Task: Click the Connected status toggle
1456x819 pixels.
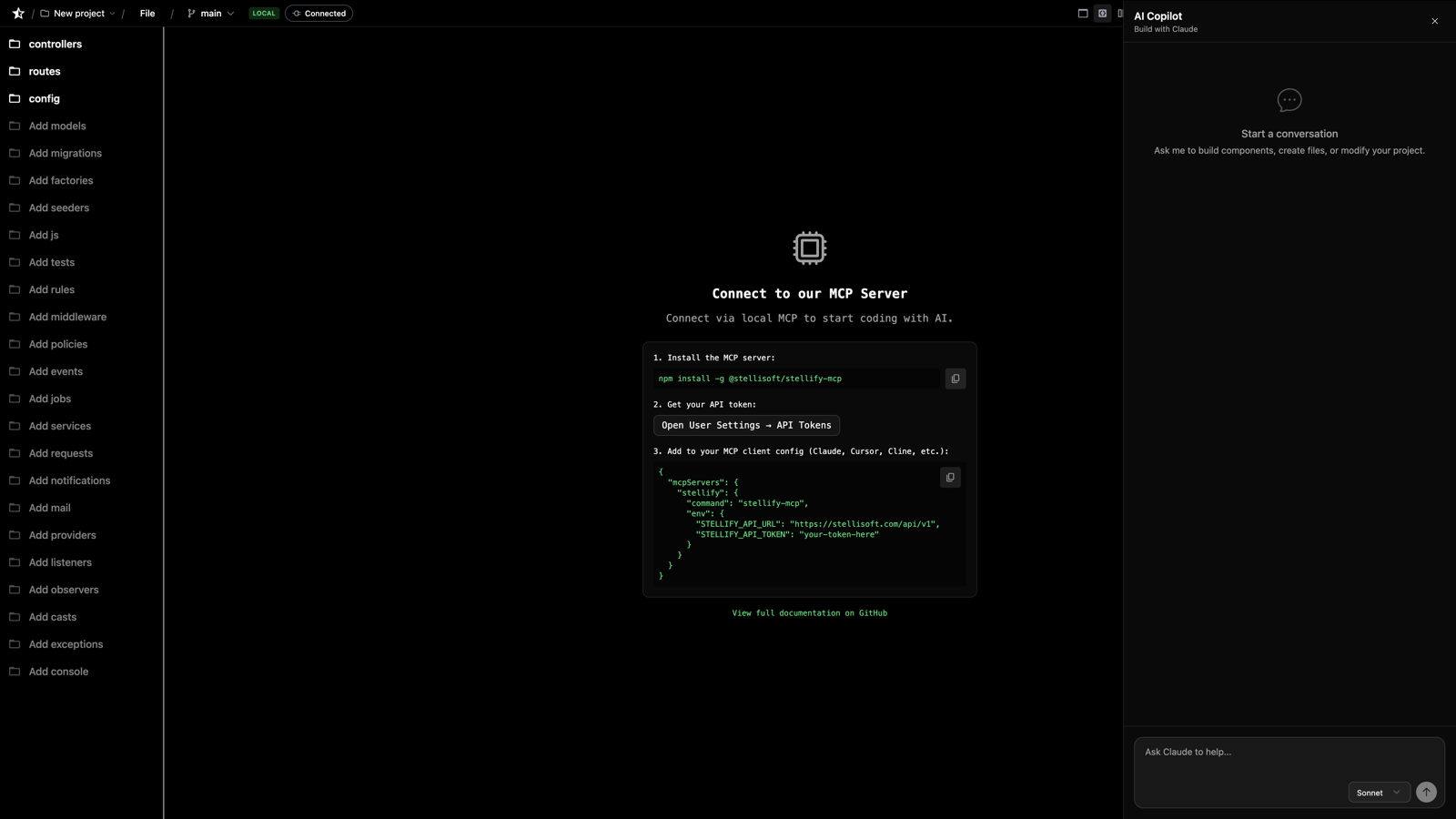Action: pyautogui.click(x=318, y=13)
